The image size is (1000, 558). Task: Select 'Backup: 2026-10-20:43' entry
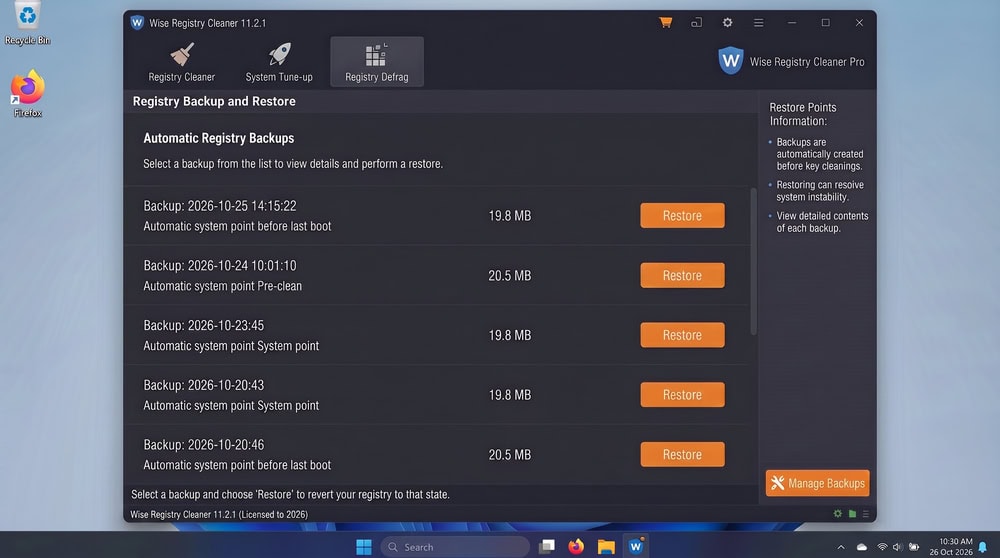pos(436,395)
